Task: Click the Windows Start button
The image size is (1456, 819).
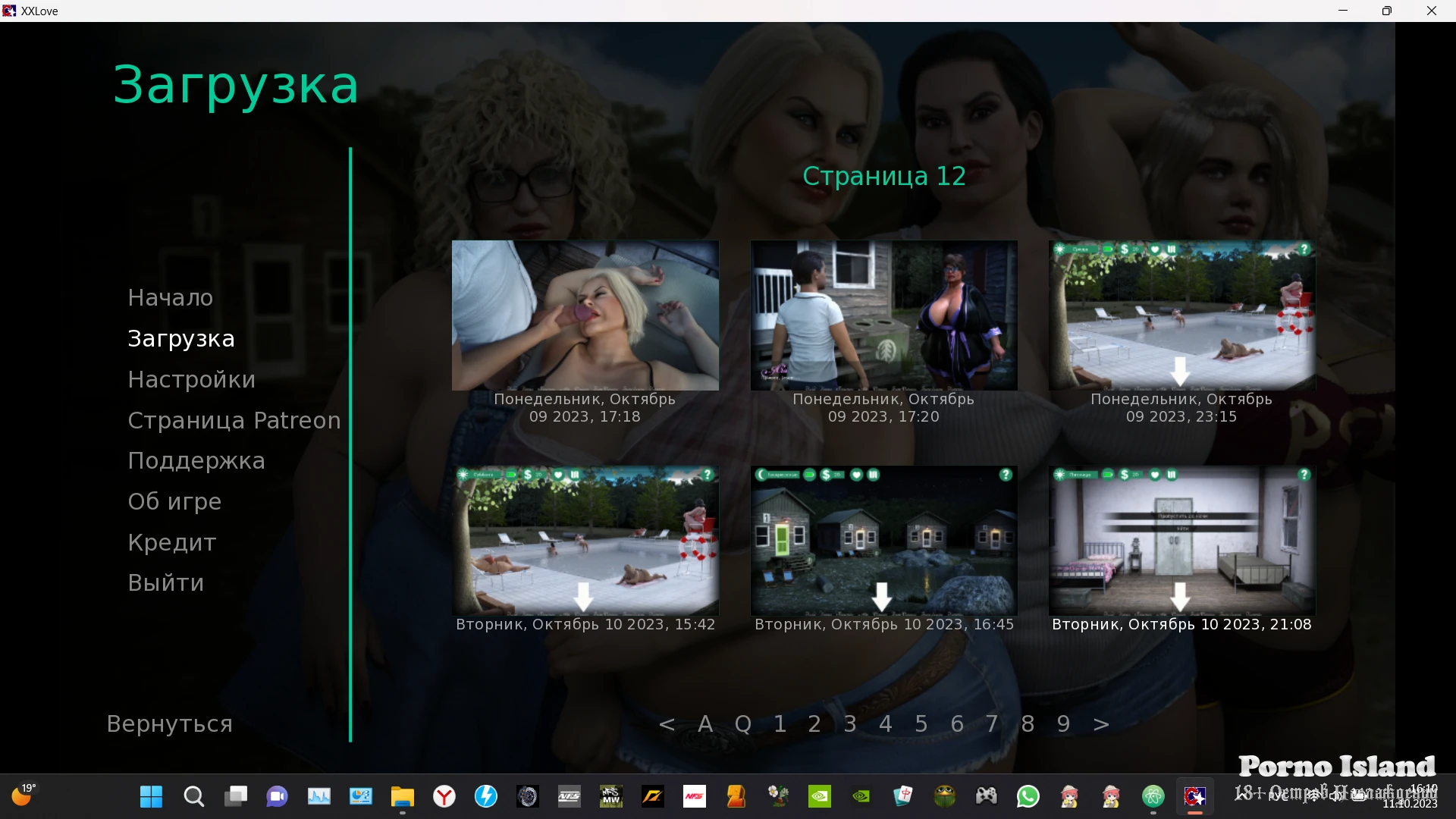Action: [151, 796]
